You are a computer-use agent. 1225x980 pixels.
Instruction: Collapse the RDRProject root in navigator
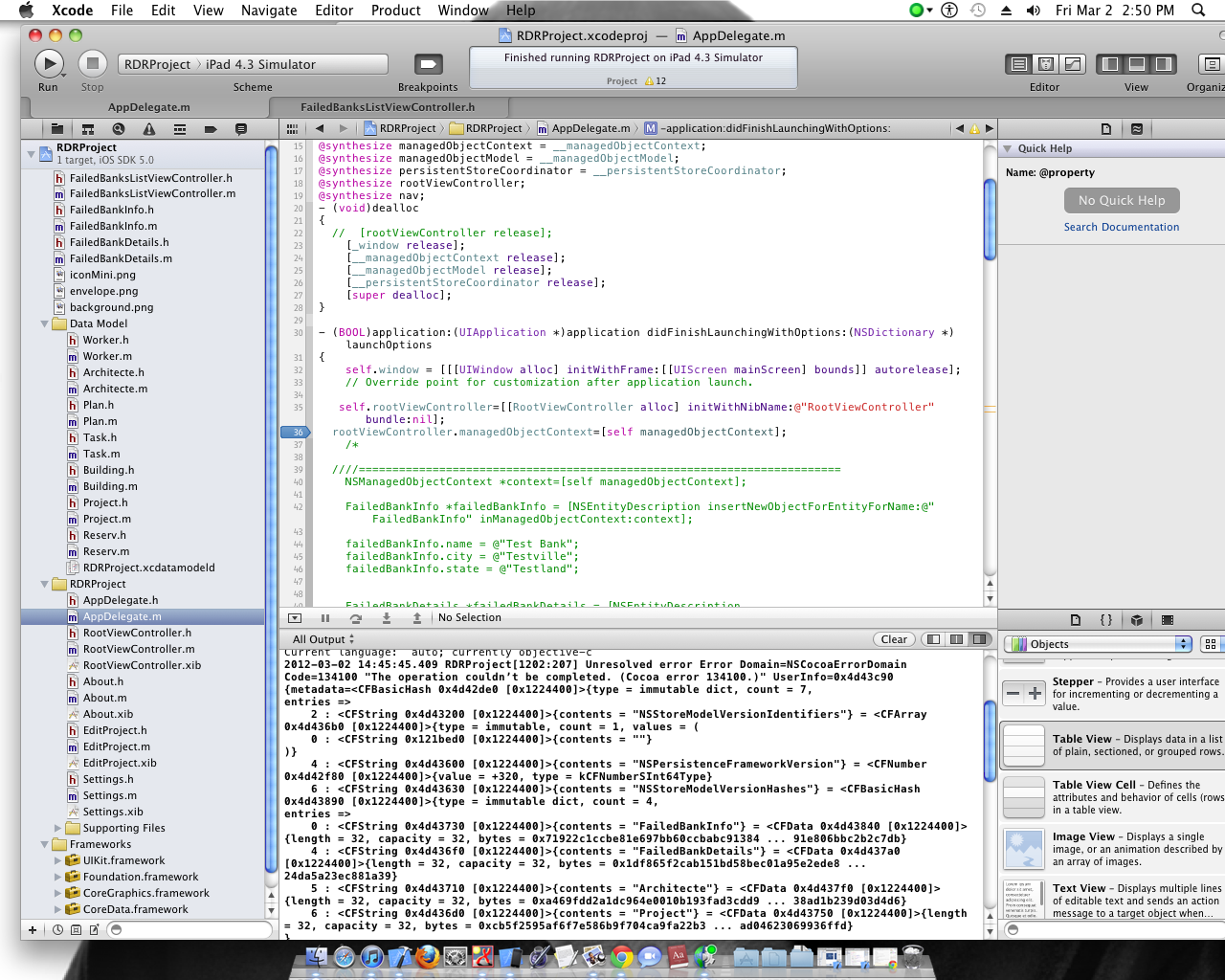coord(32,152)
